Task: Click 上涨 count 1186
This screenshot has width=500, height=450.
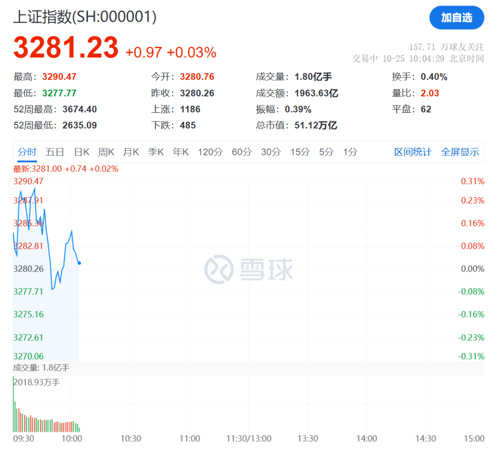Action: pyautogui.click(x=190, y=109)
